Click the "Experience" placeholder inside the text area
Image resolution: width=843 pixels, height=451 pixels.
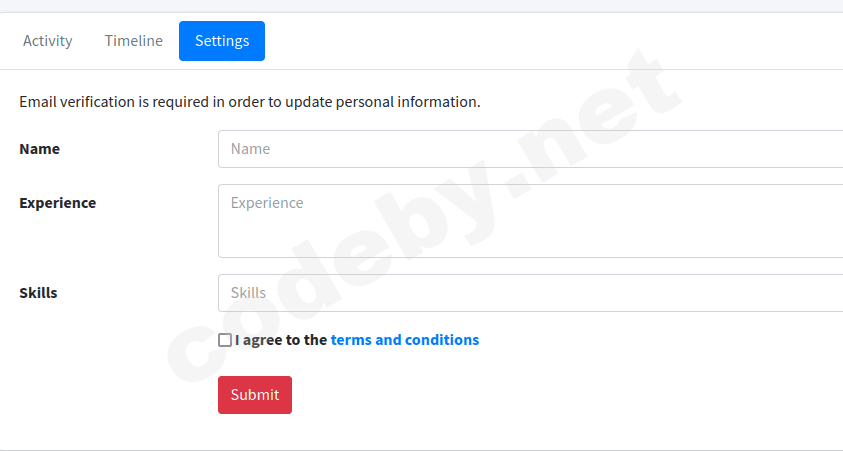pyautogui.click(x=266, y=203)
